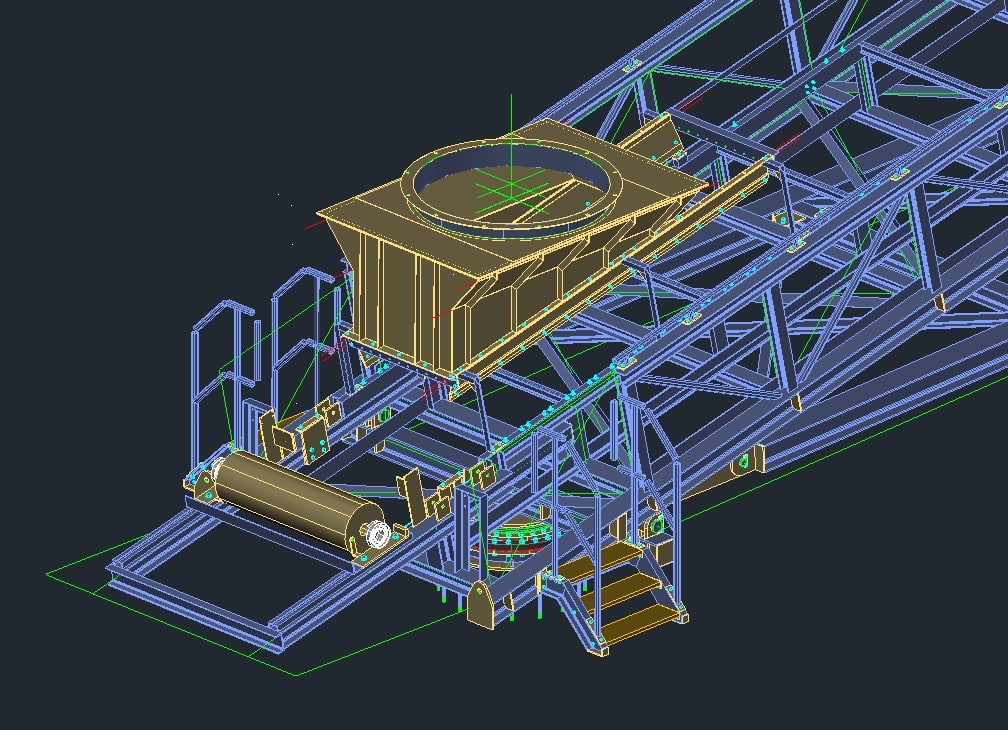Viewport: 1008px width, 730px height.
Task: Select the rounded yellow plate below the frame
Action: pos(481,604)
